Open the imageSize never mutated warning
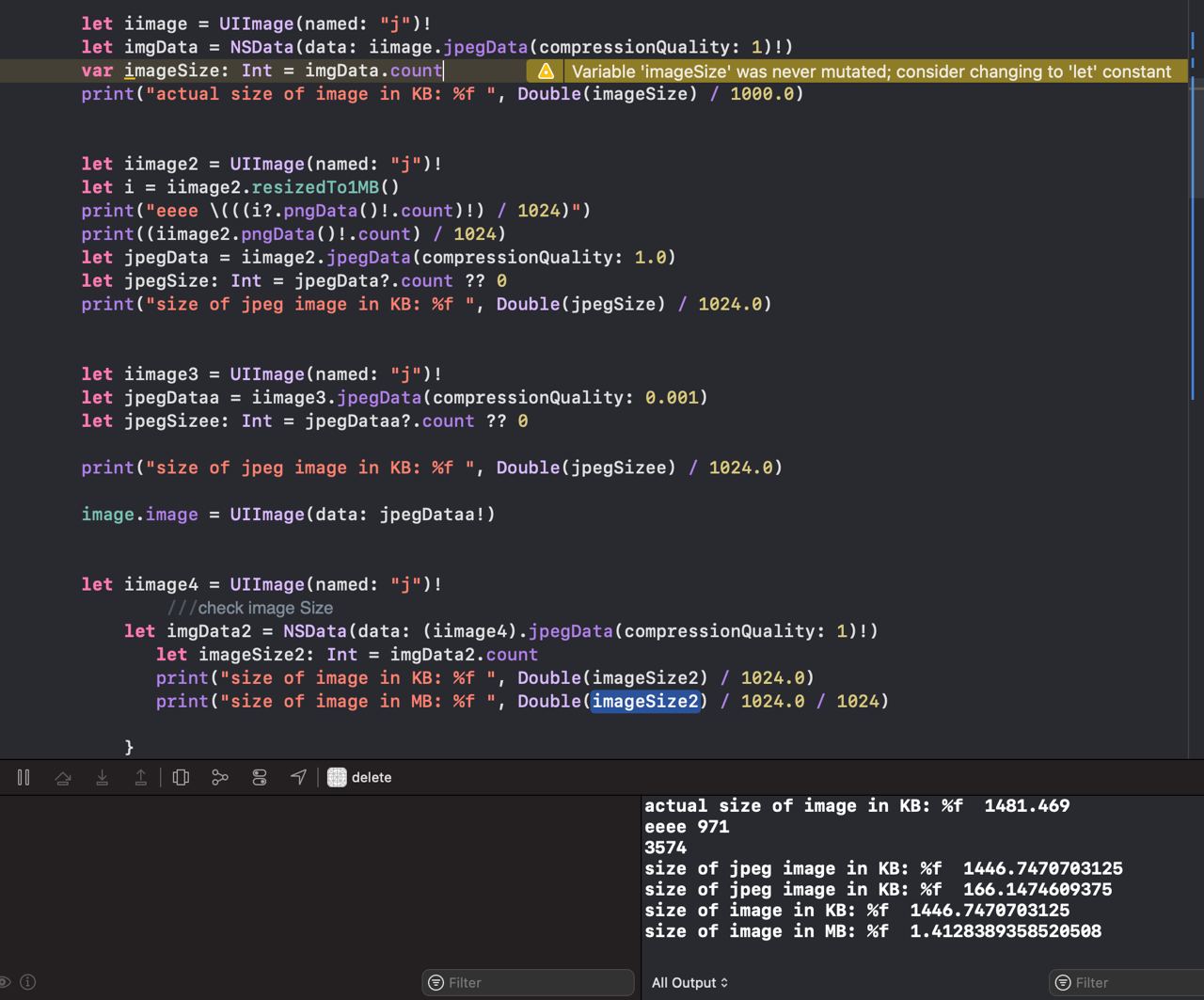This screenshot has height=1000, width=1204. pyautogui.click(x=871, y=71)
